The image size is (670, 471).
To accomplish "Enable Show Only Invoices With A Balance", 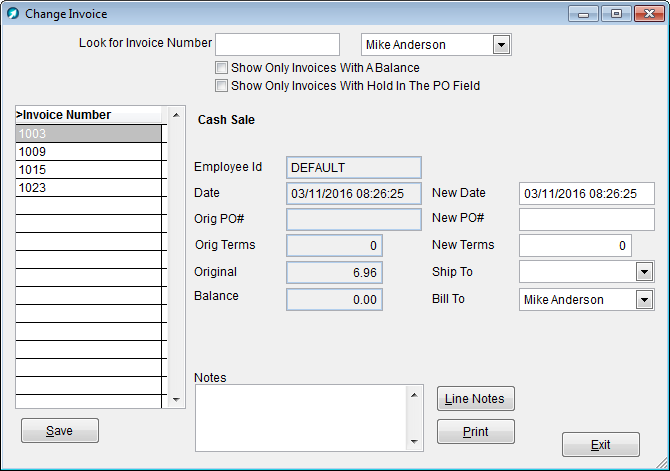I will click(222, 68).
